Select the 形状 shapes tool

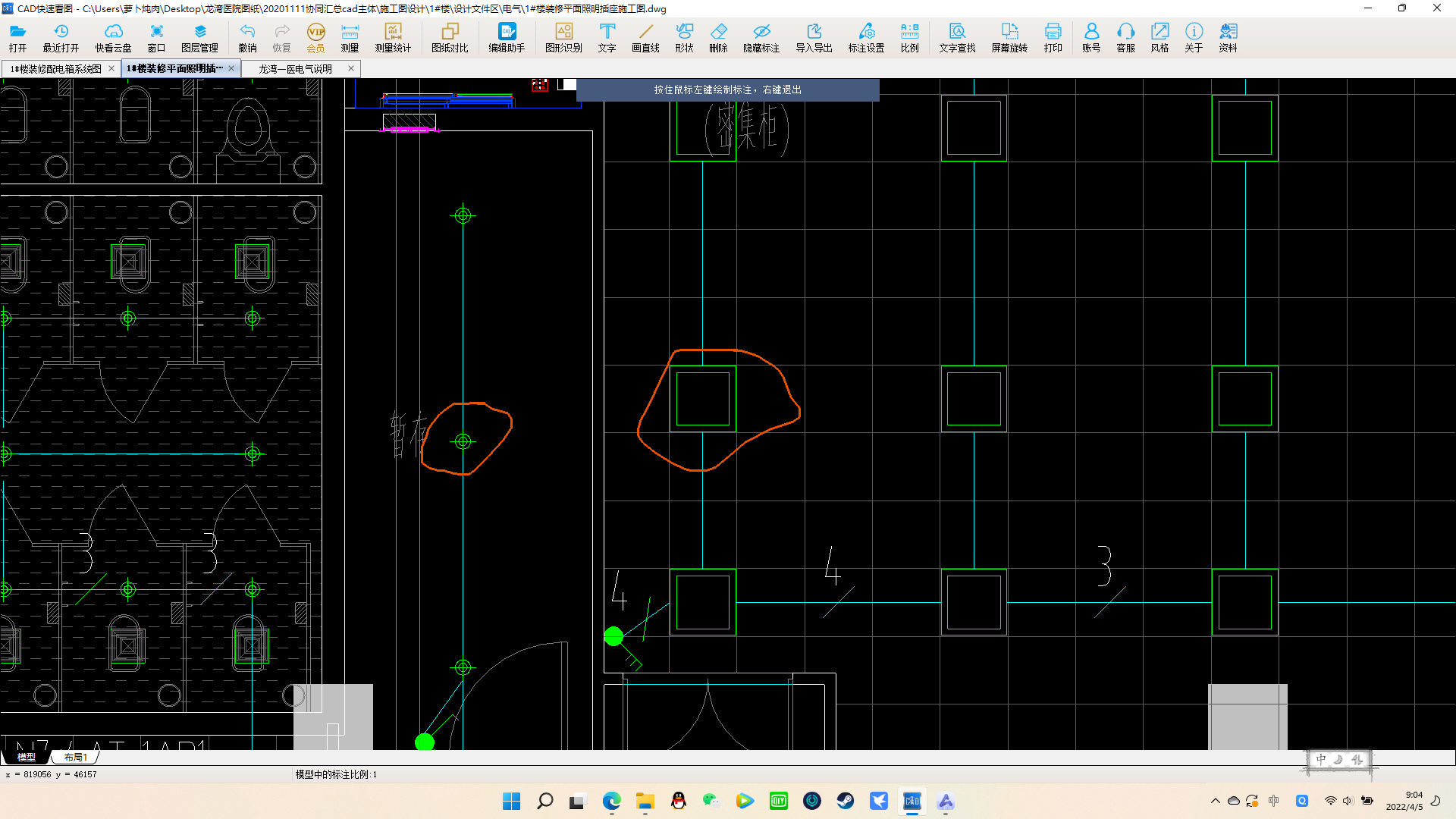pyautogui.click(x=684, y=37)
